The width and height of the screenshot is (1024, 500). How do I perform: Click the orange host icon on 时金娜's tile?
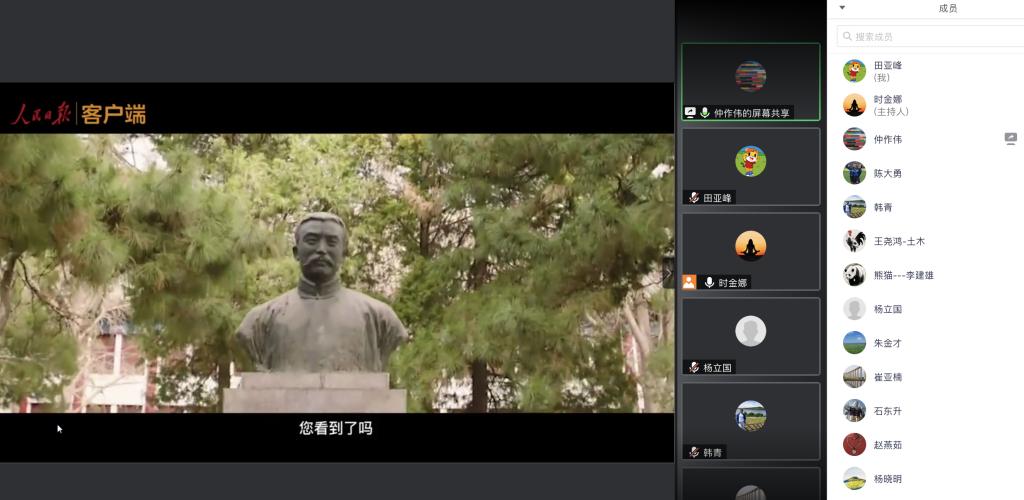coord(689,282)
